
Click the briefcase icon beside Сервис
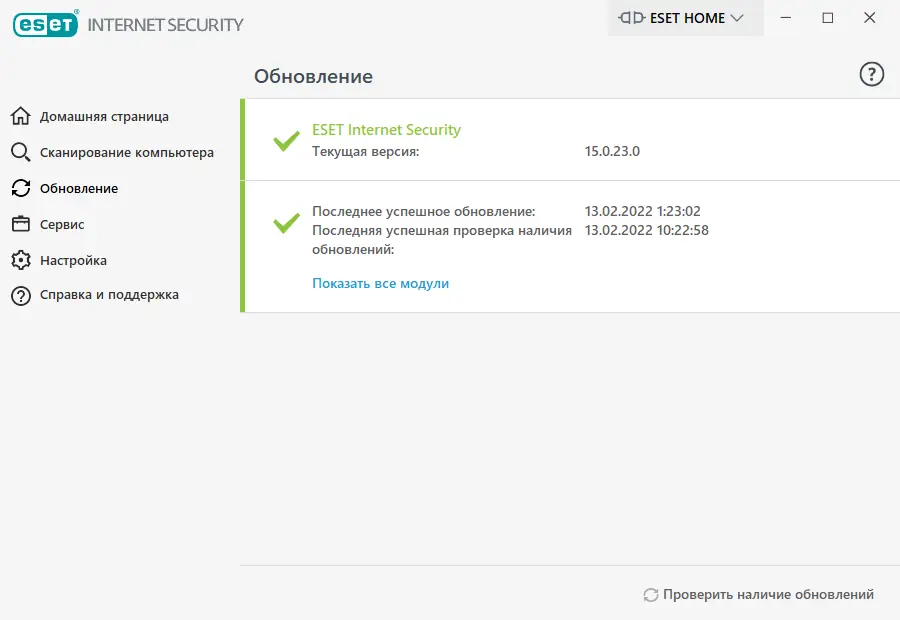[21, 224]
